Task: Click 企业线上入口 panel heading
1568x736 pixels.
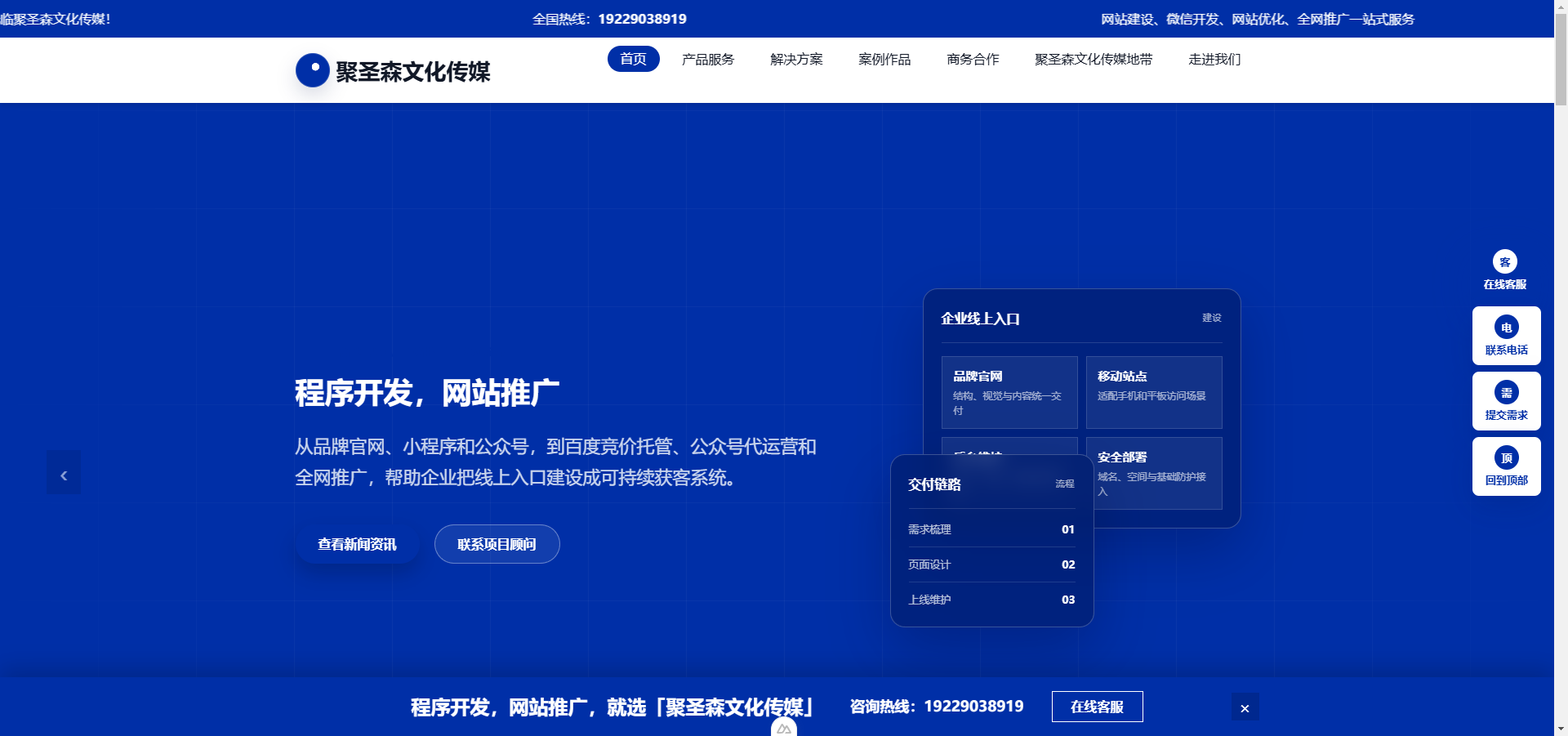Action: (980, 319)
